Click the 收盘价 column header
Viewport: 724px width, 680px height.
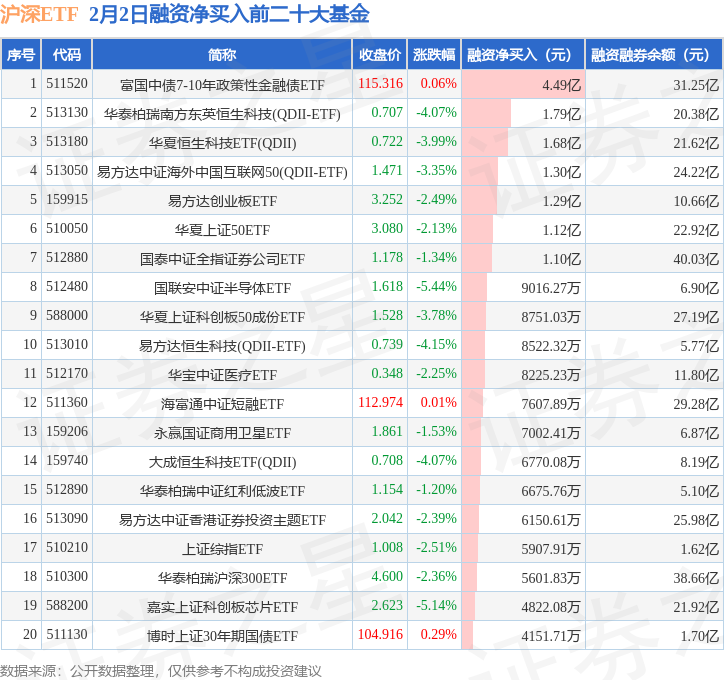380,54
